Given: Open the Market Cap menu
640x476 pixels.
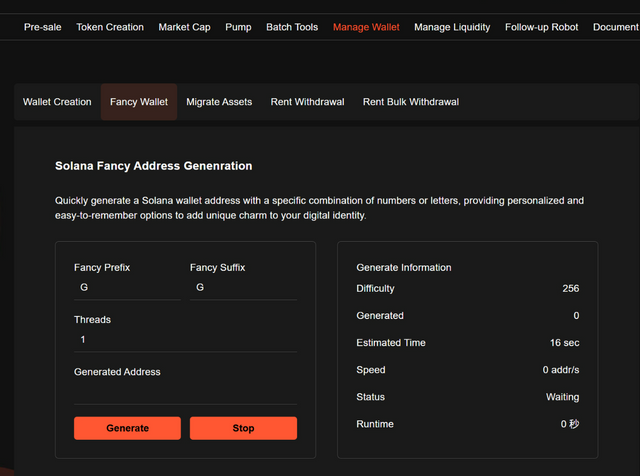Looking at the screenshot, I should point(184,27).
